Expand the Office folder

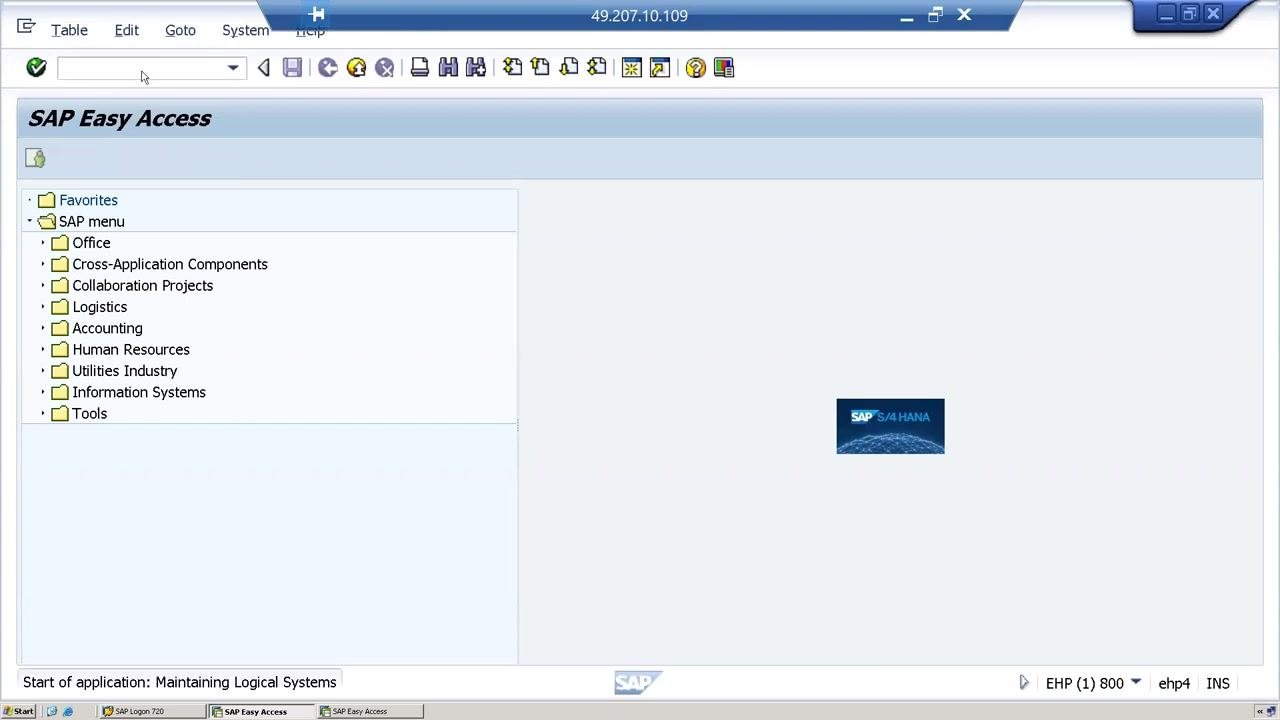click(x=43, y=243)
